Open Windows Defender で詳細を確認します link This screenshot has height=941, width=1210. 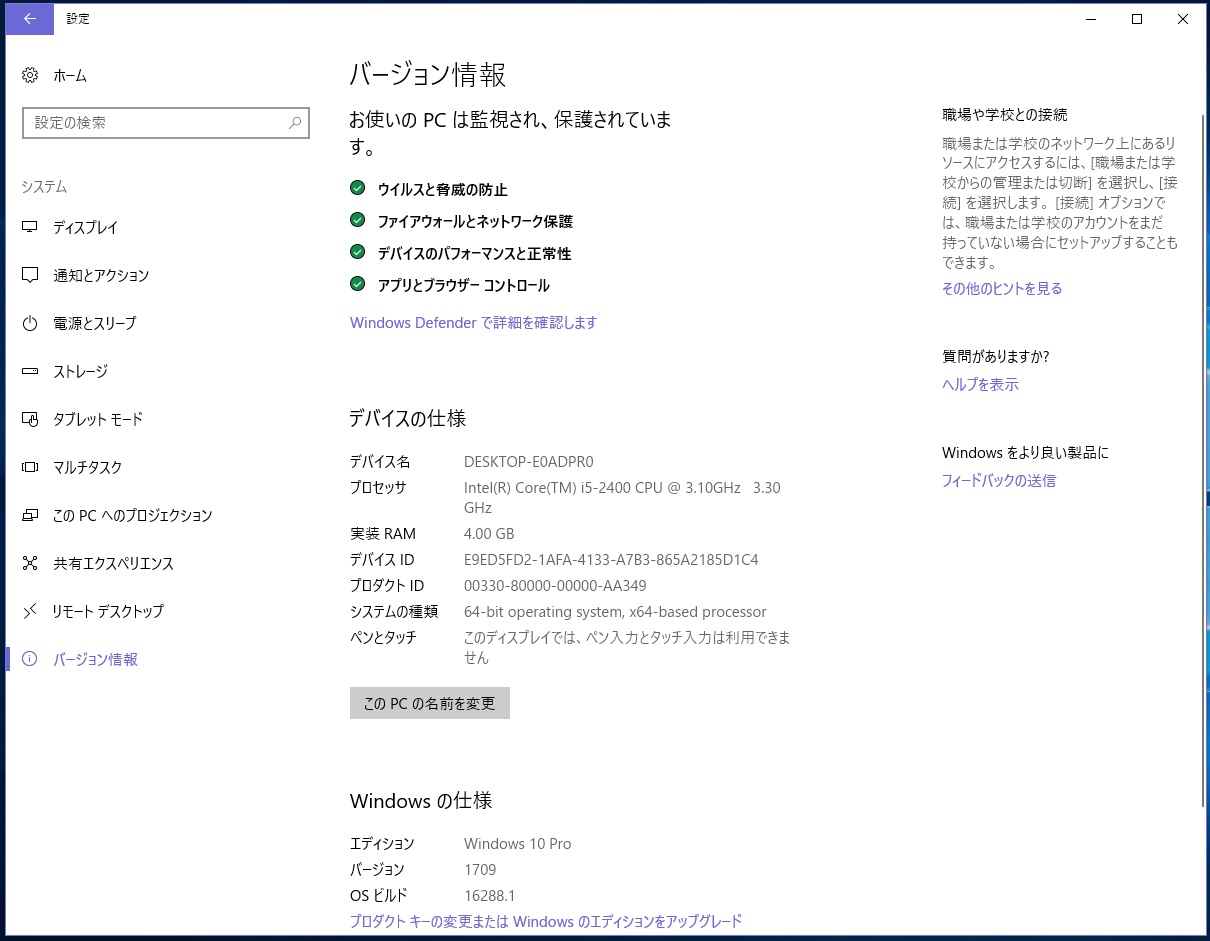point(473,323)
